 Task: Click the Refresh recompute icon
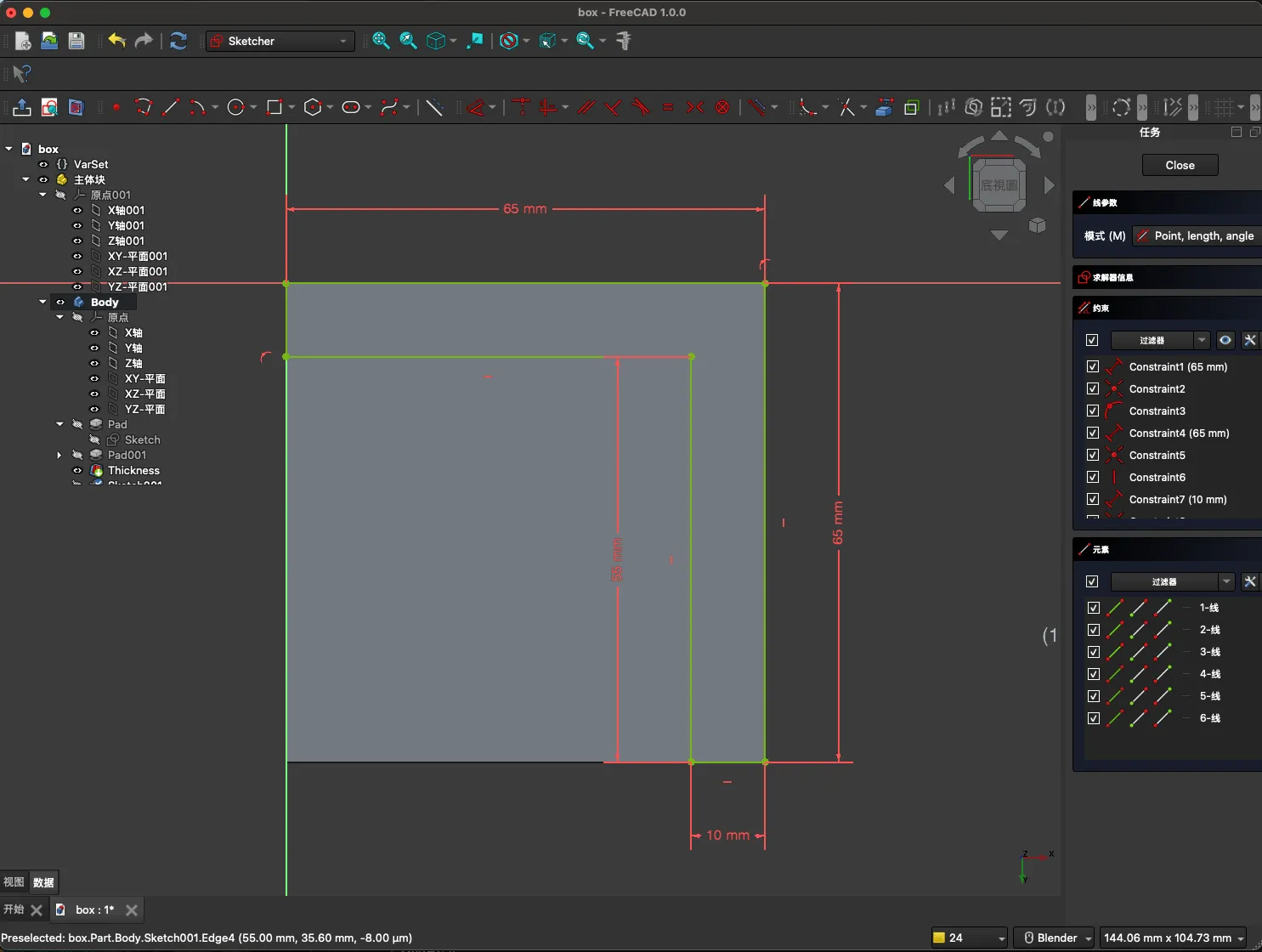coord(178,41)
